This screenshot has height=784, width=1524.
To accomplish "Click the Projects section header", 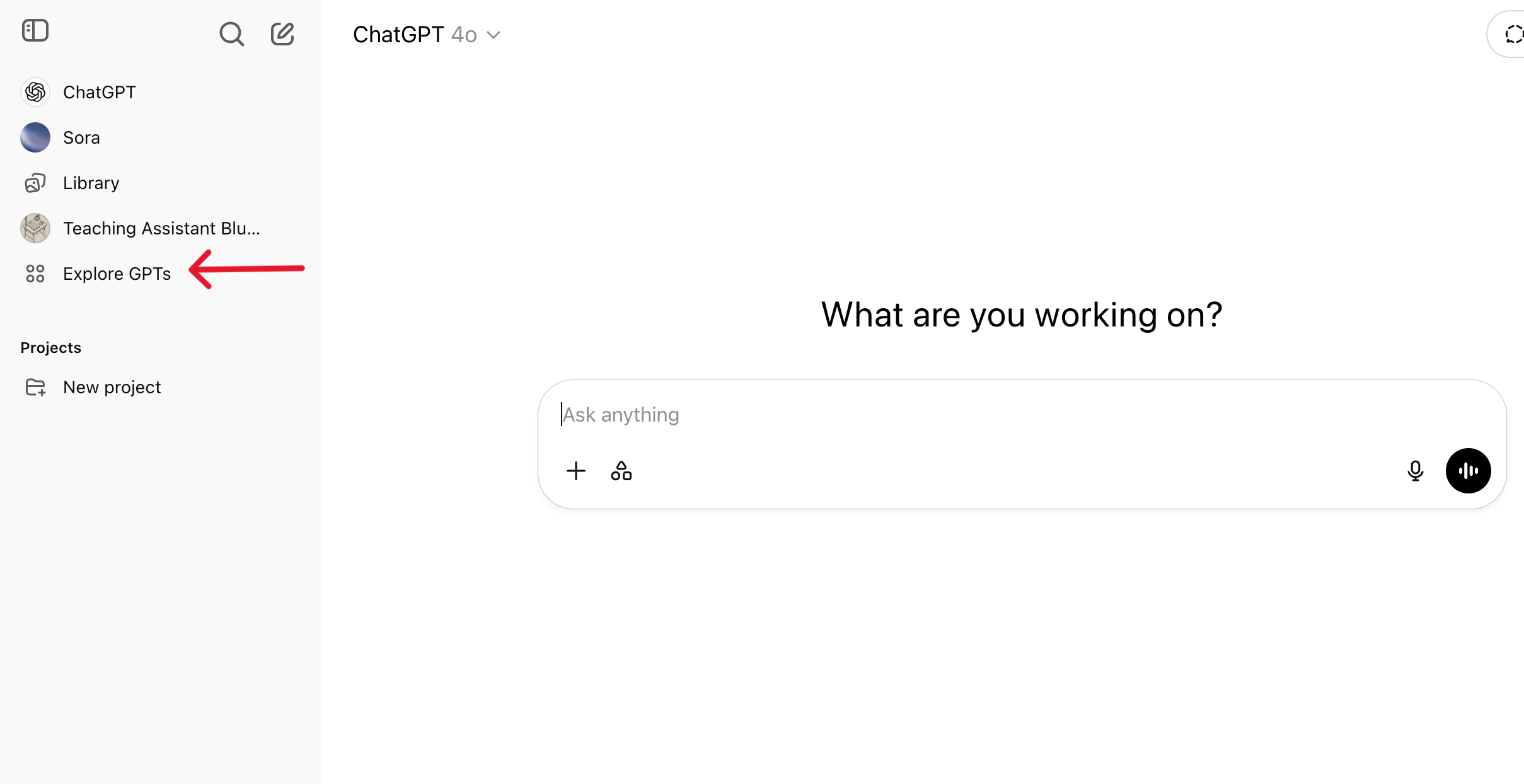I will tap(51, 348).
